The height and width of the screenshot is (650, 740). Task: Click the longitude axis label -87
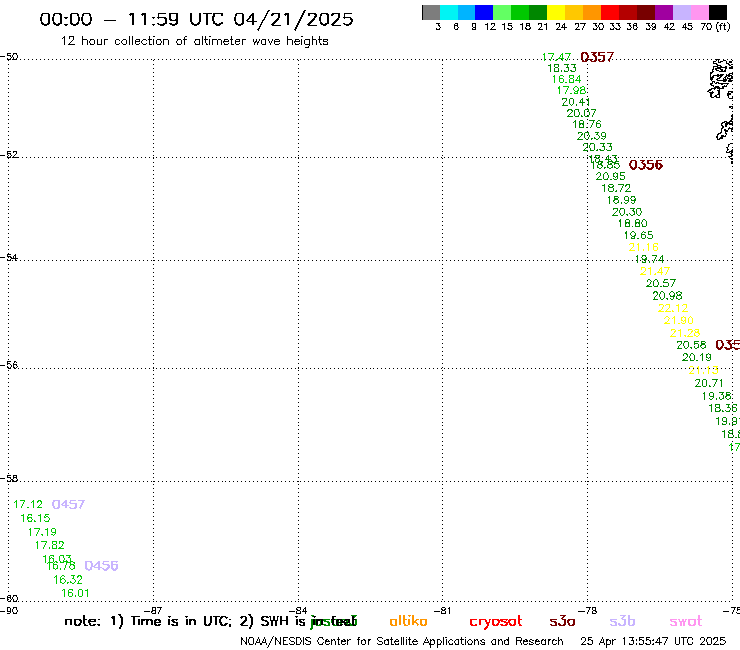coord(153,610)
